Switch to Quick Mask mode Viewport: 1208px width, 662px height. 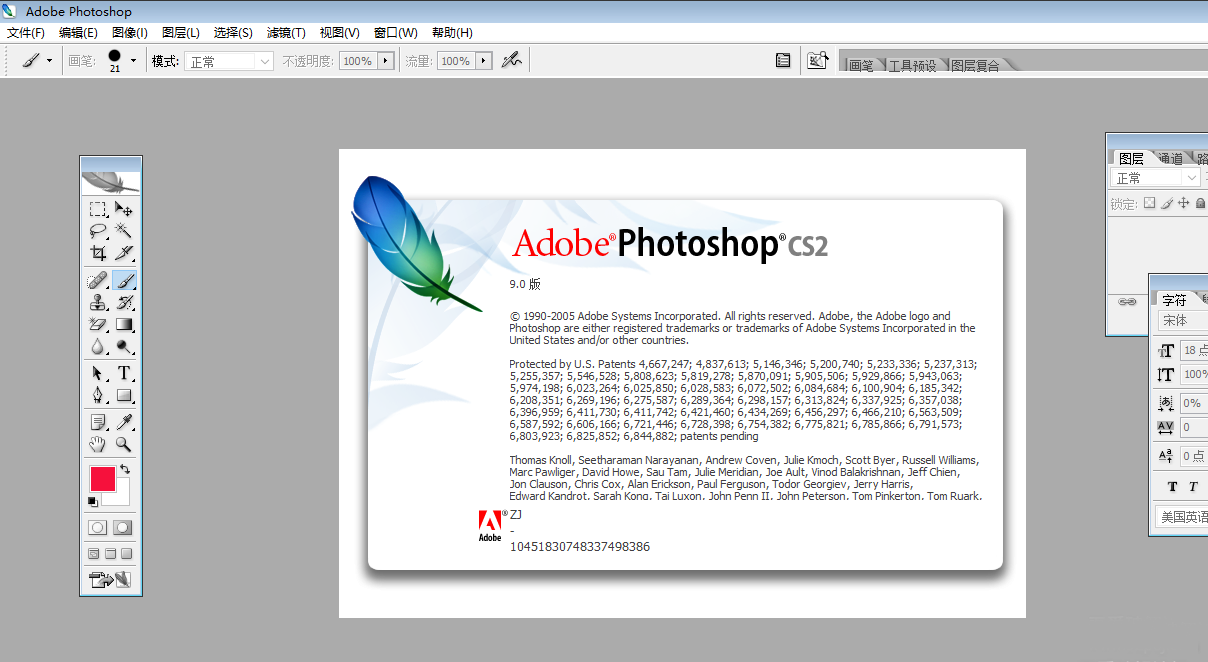(123, 527)
